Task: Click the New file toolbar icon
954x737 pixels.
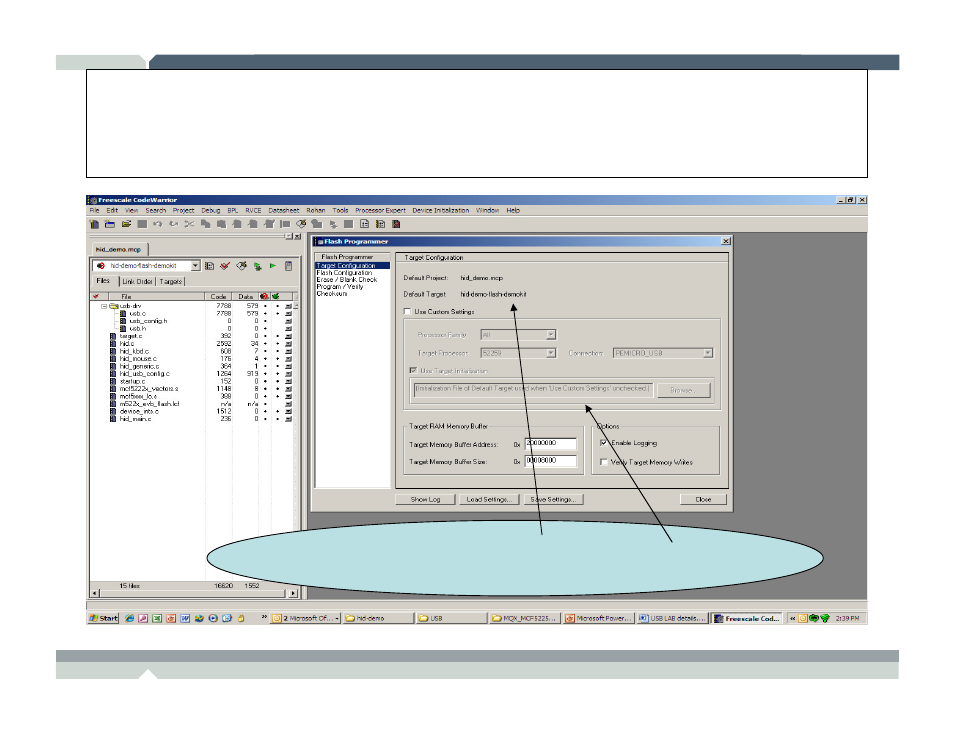Action: pos(94,224)
